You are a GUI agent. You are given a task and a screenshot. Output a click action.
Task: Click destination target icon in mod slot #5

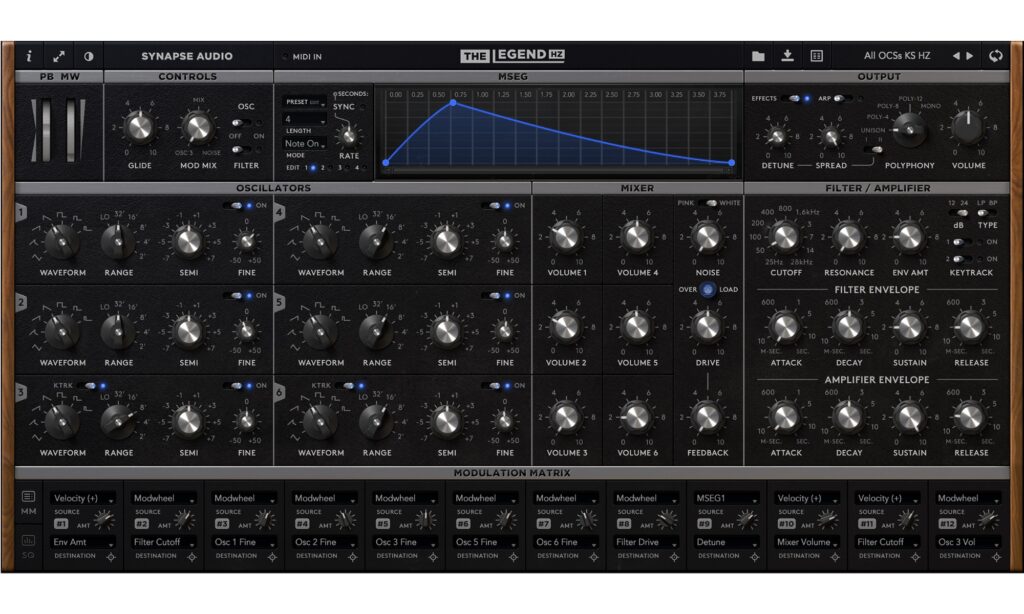click(x=433, y=557)
